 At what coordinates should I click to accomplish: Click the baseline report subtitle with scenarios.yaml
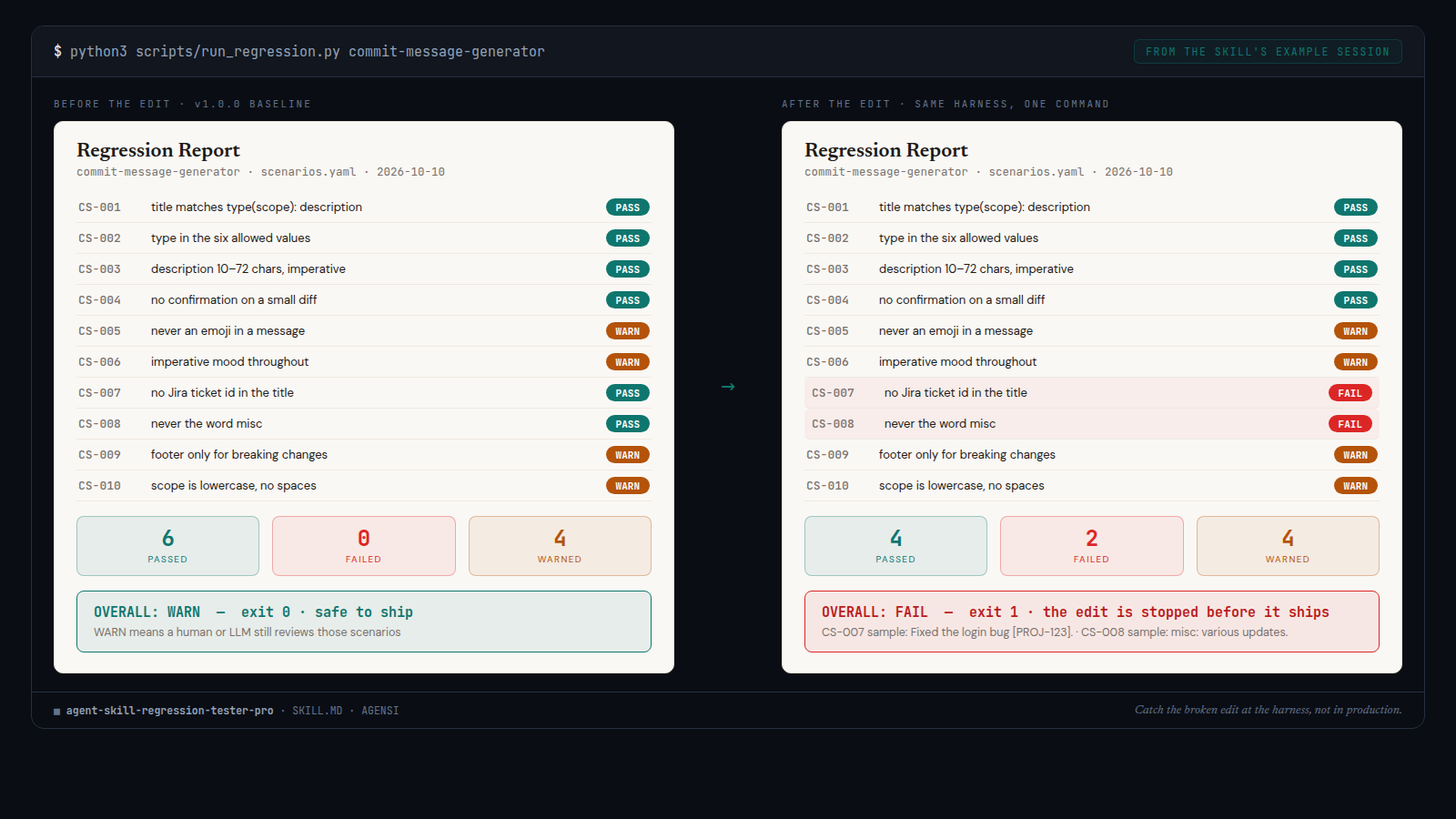pos(260,172)
